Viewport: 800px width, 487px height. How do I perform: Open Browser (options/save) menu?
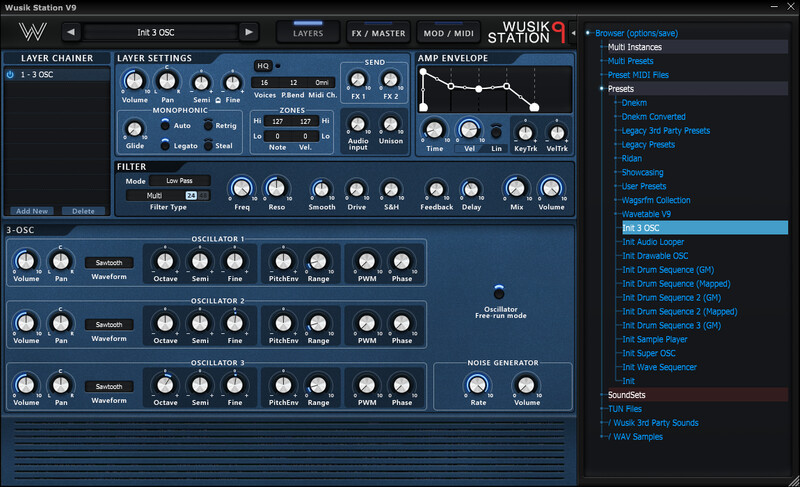[636, 33]
